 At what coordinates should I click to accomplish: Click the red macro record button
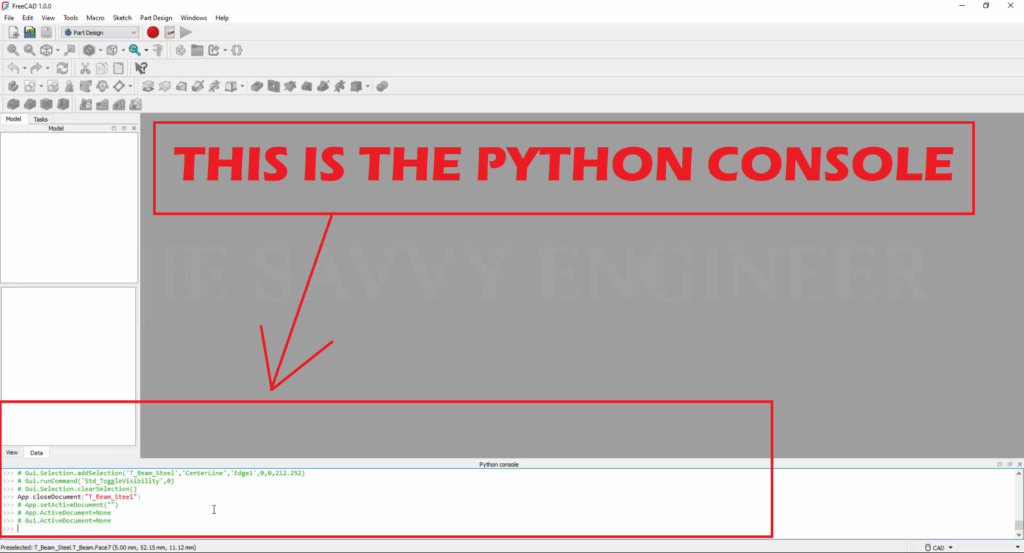(x=153, y=32)
